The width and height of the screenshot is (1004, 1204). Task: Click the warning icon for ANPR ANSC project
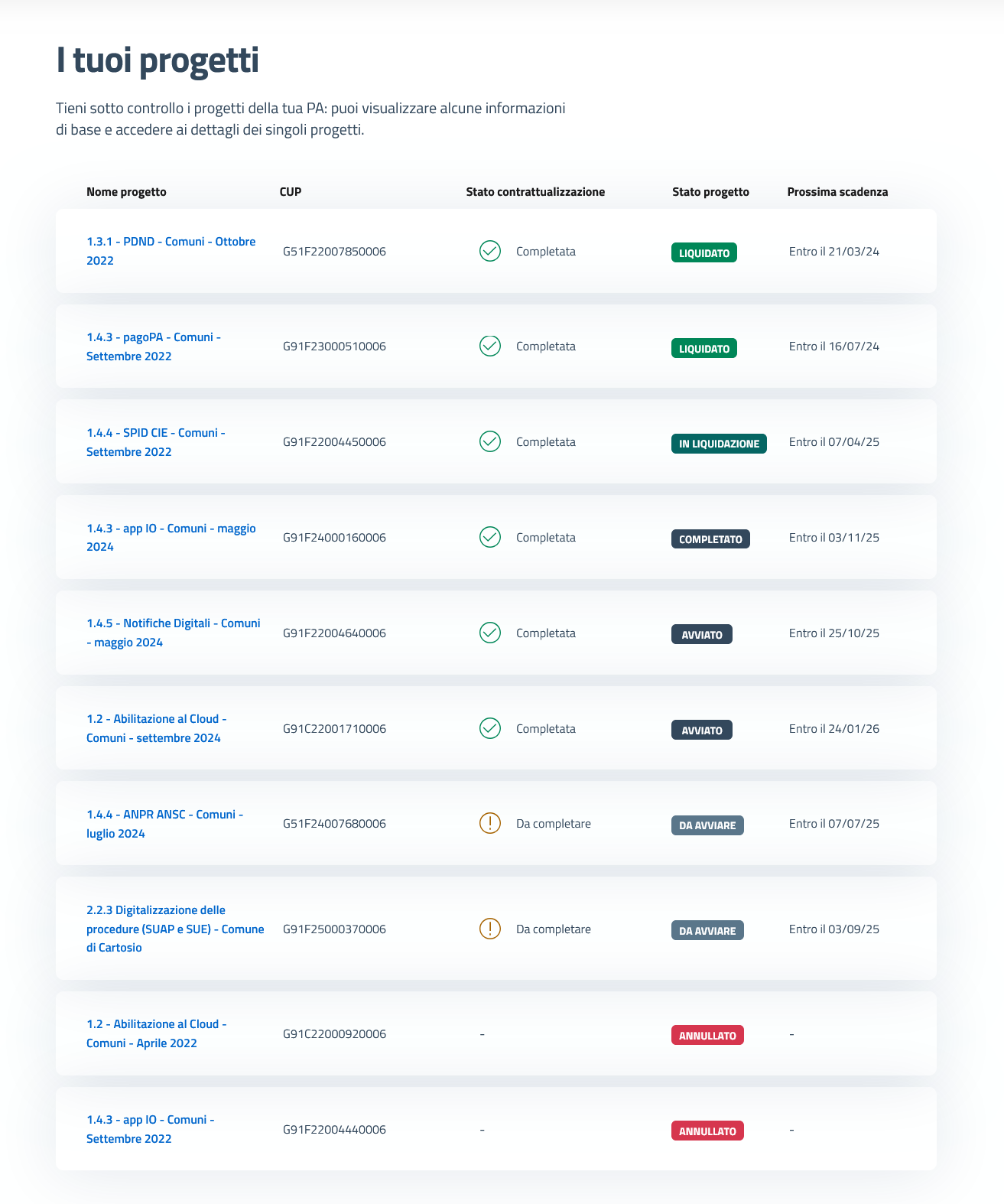pyautogui.click(x=489, y=823)
